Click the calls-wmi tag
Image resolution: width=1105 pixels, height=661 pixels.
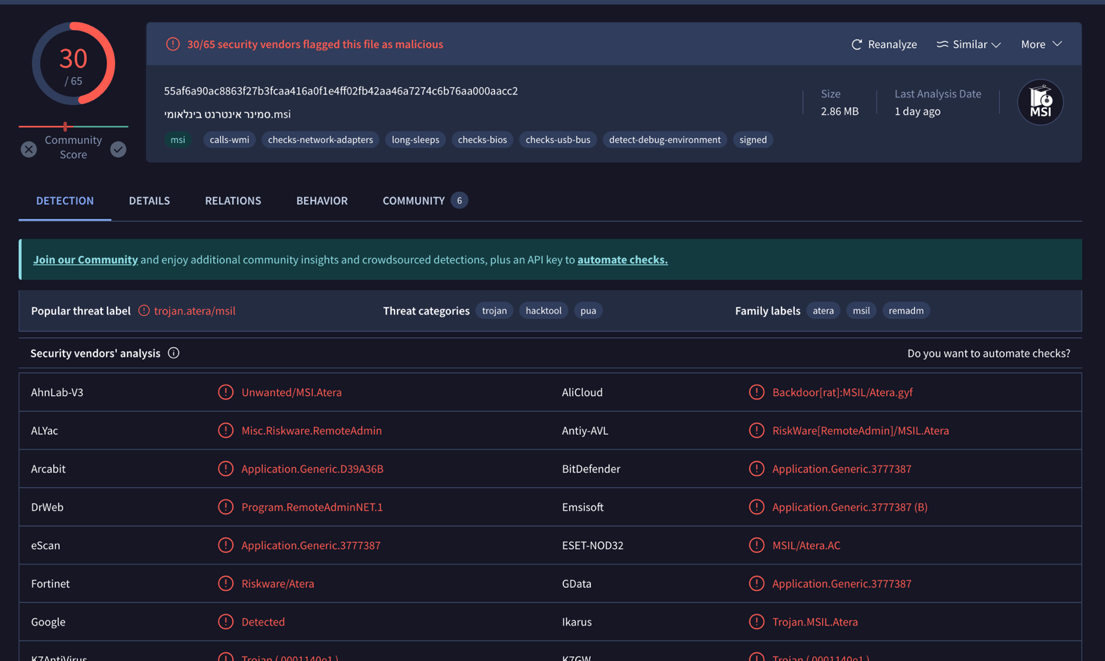click(x=229, y=140)
